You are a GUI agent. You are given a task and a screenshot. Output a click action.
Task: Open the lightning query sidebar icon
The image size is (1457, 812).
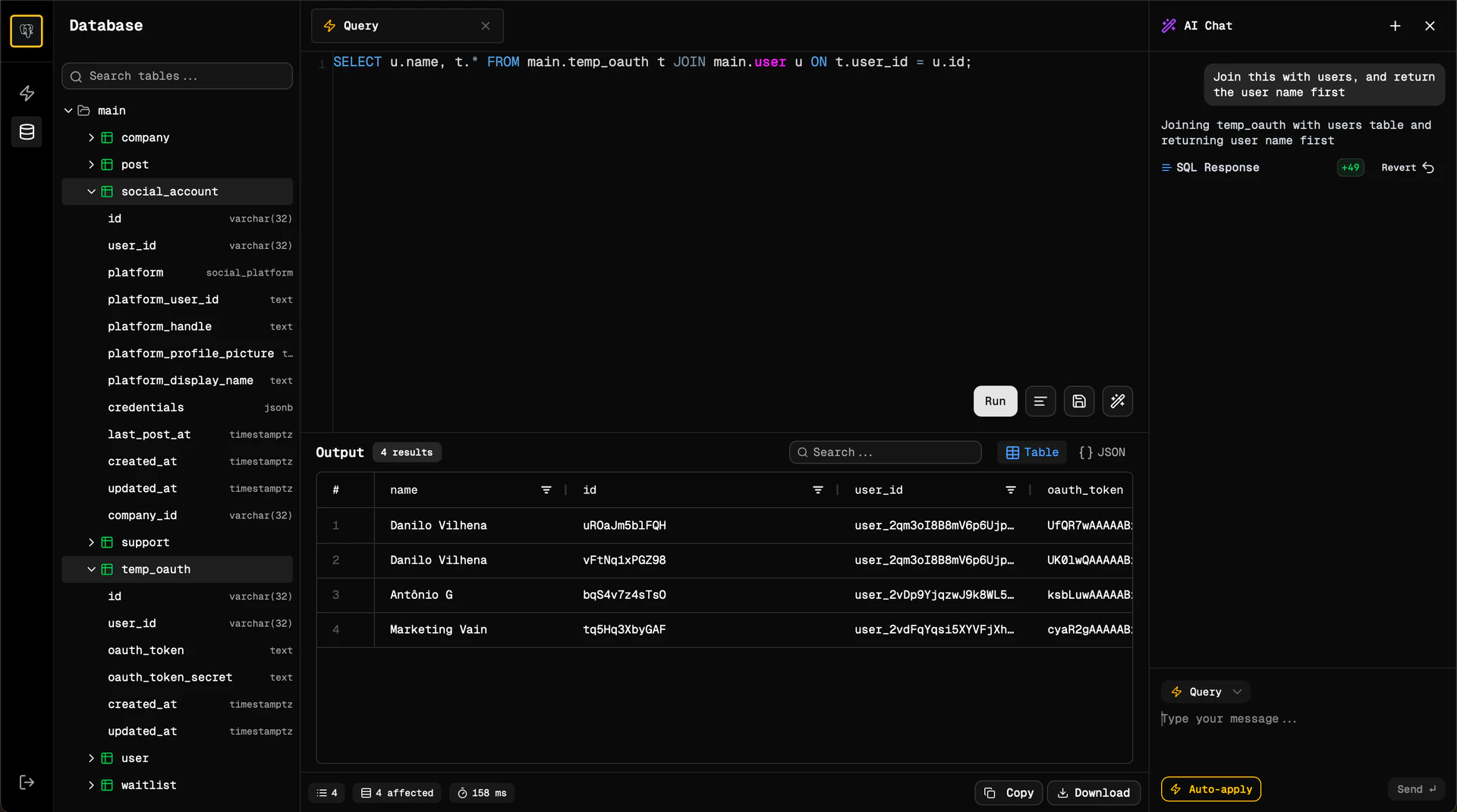tap(27, 93)
